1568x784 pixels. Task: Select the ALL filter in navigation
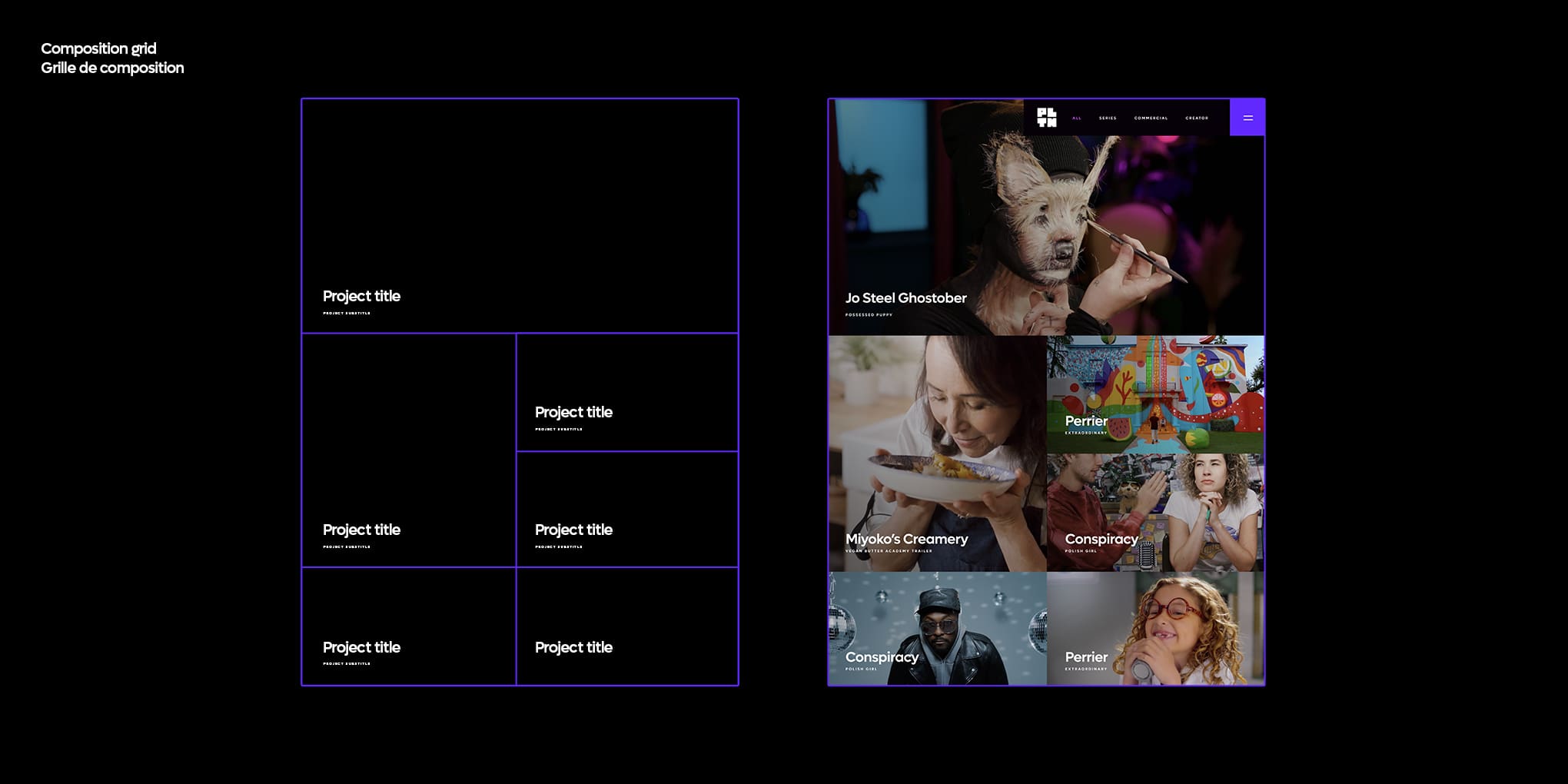[1076, 118]
